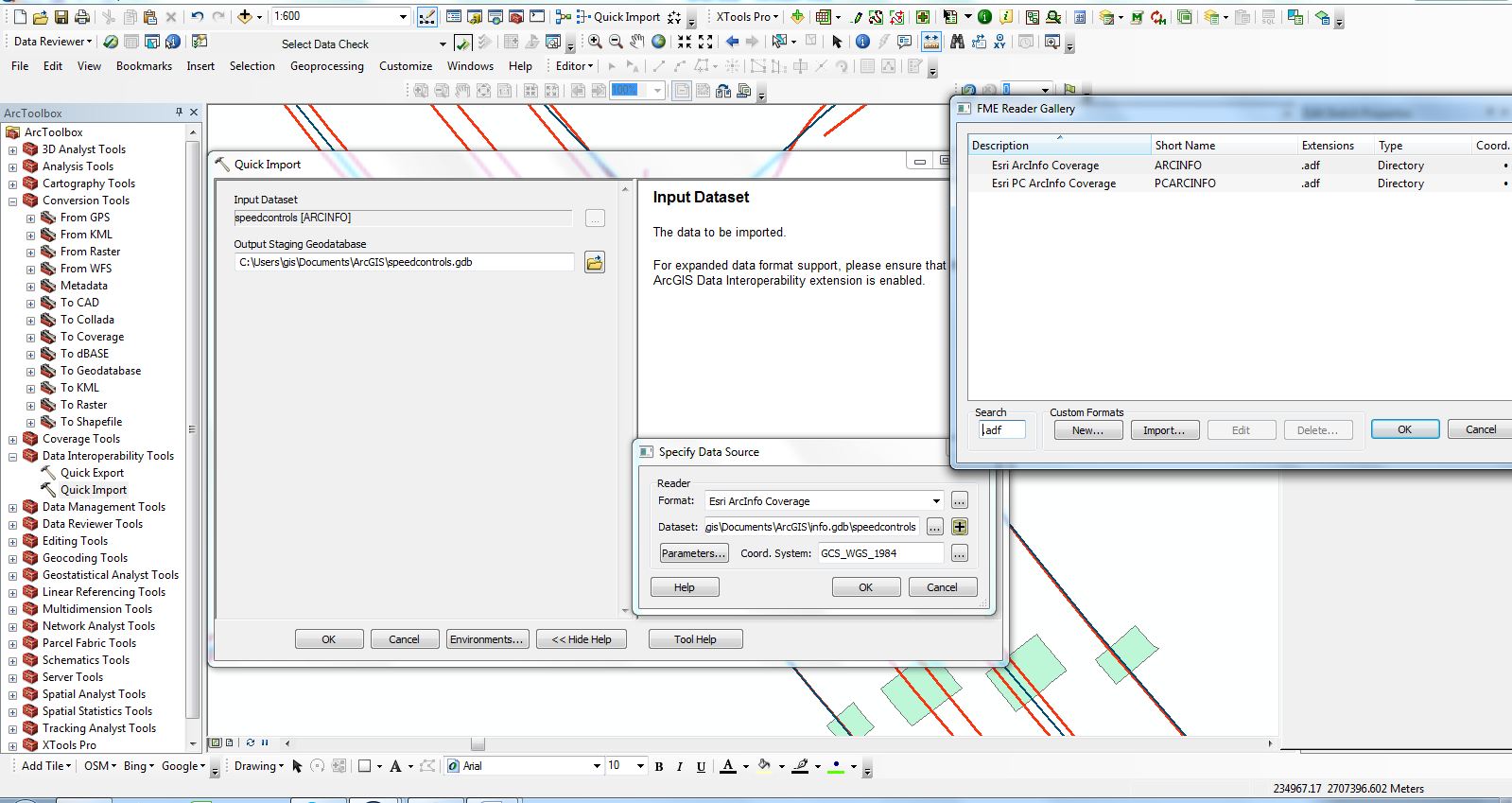Select the Zoom In magnifier tool
Image resolution: width=1512 pixels, height=803 pixels.
point(595,42)
